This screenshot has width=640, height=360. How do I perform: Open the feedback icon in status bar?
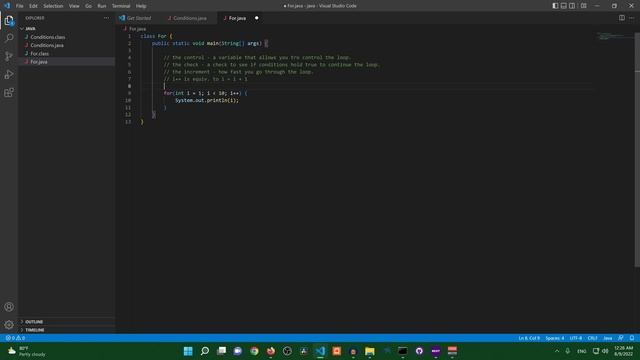[x=621, y=338]
